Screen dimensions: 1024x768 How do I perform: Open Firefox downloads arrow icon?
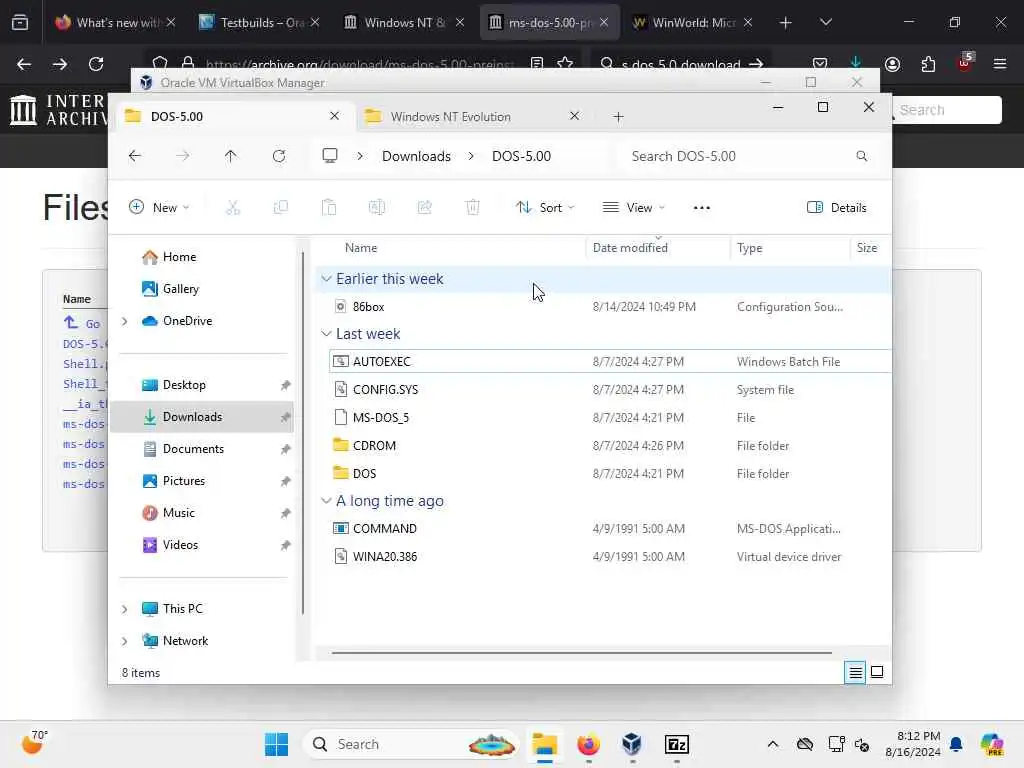(856, 63)
